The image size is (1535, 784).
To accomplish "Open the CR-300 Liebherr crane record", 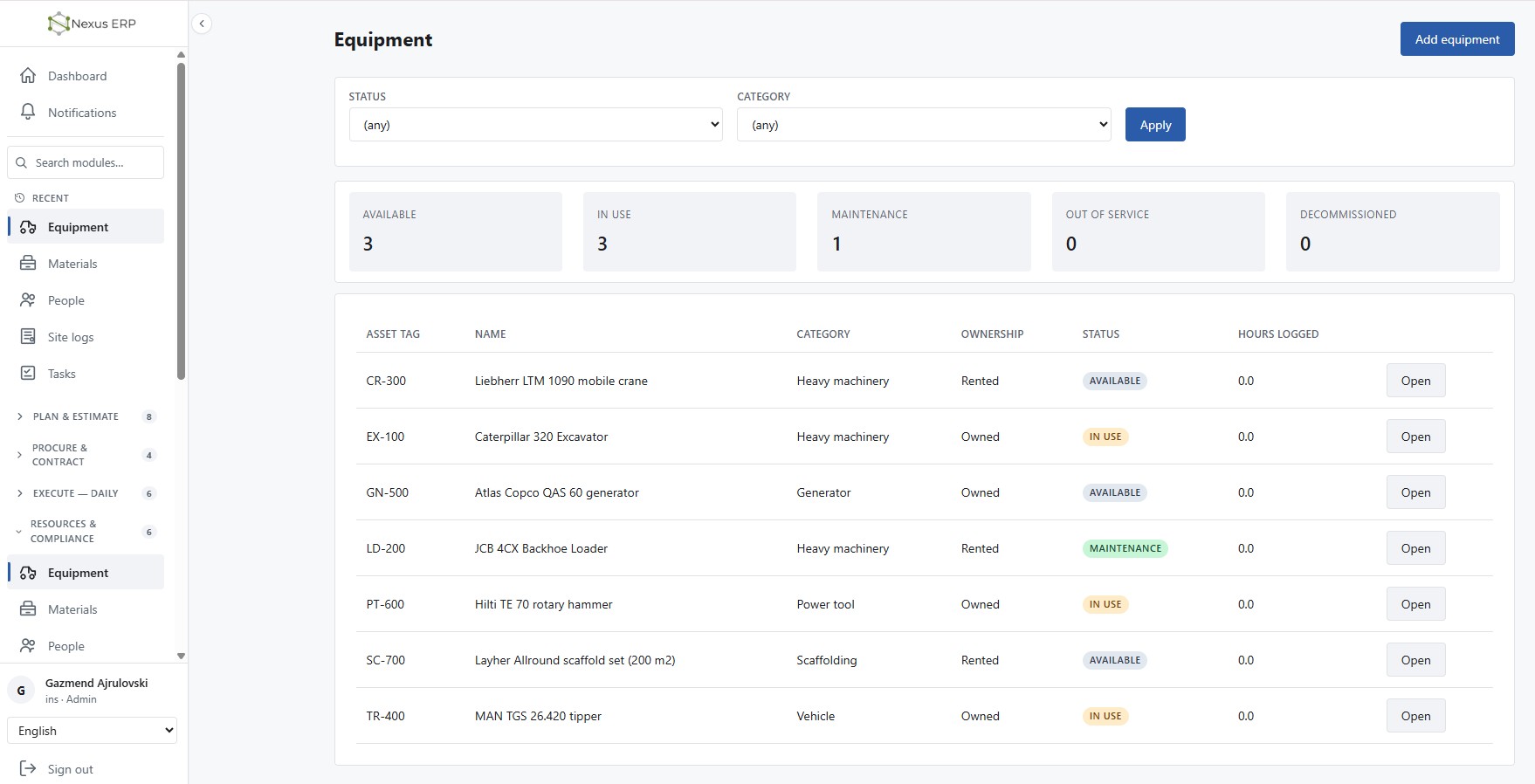I will 1415,381.
